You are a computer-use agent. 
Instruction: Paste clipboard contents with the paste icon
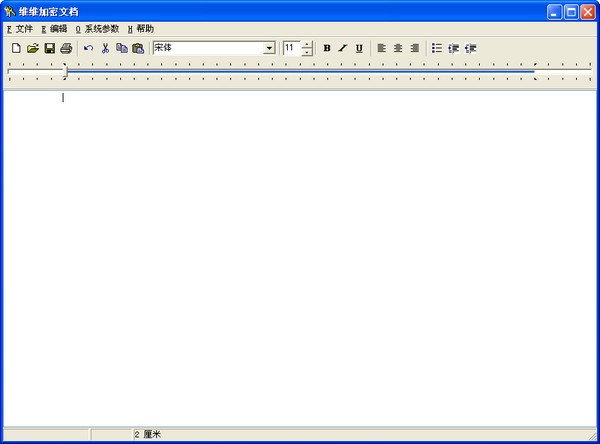[138, 48]
